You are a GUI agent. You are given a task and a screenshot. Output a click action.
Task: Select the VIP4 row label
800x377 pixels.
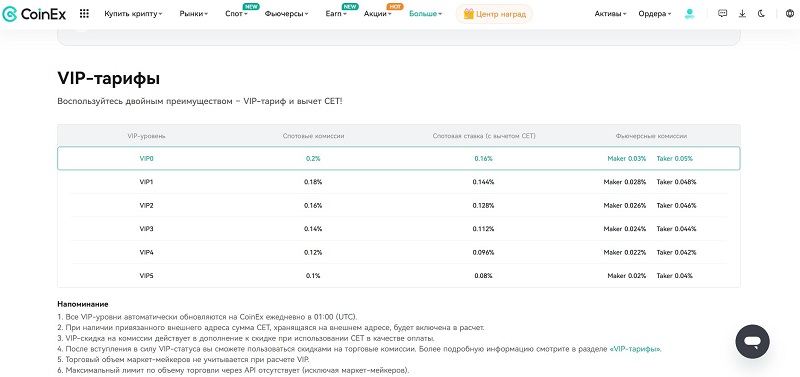click(146, 253)
